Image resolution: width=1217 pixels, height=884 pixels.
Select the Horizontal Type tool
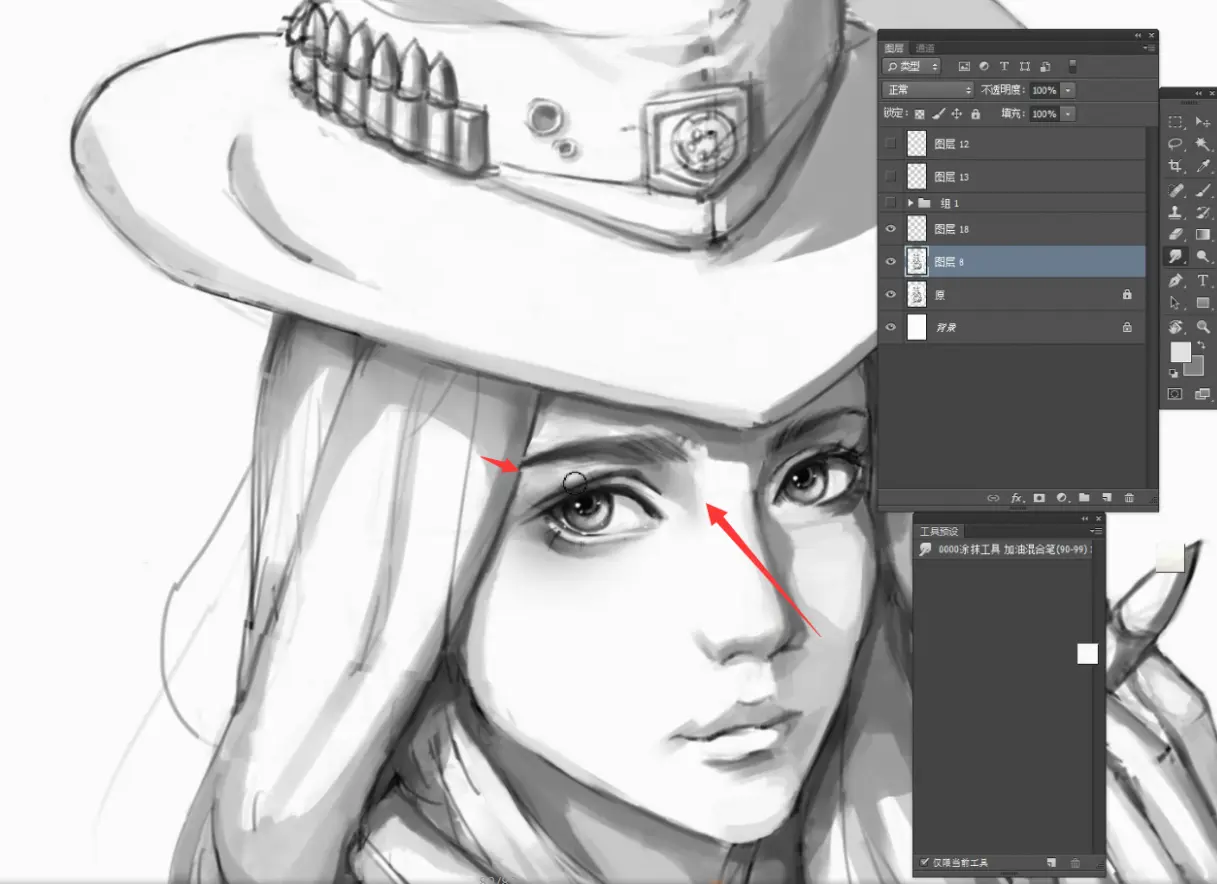coord(1203,281)
